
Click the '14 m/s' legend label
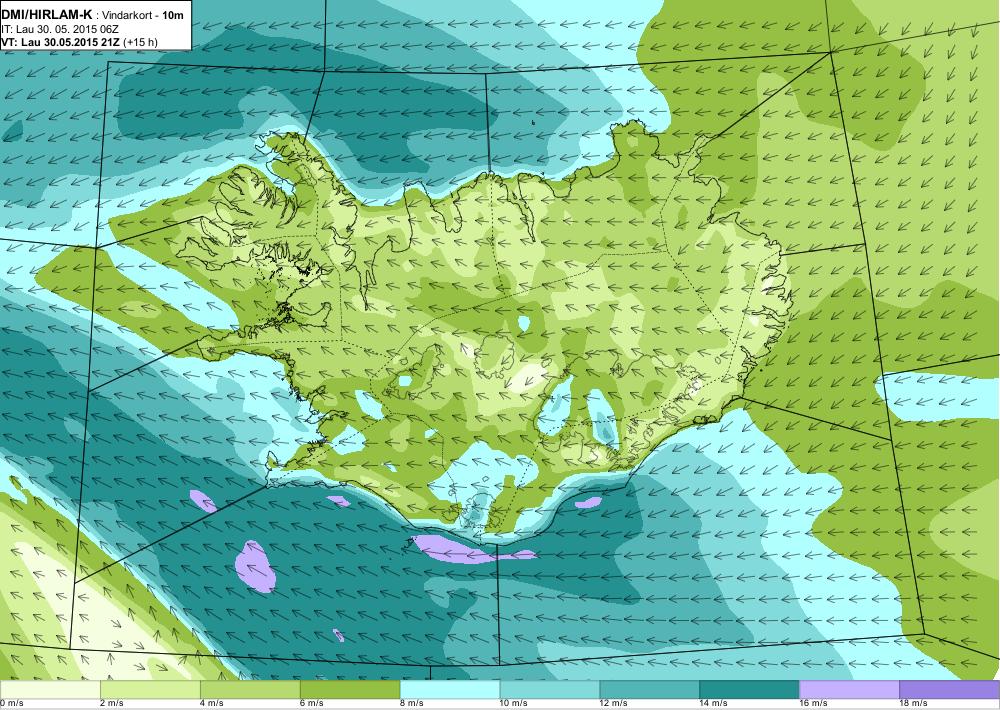(x=714, y=704)
